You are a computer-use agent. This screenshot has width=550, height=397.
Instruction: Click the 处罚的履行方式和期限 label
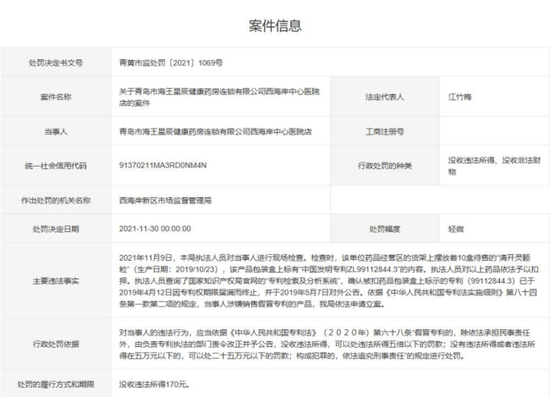(x=56, y=384)
